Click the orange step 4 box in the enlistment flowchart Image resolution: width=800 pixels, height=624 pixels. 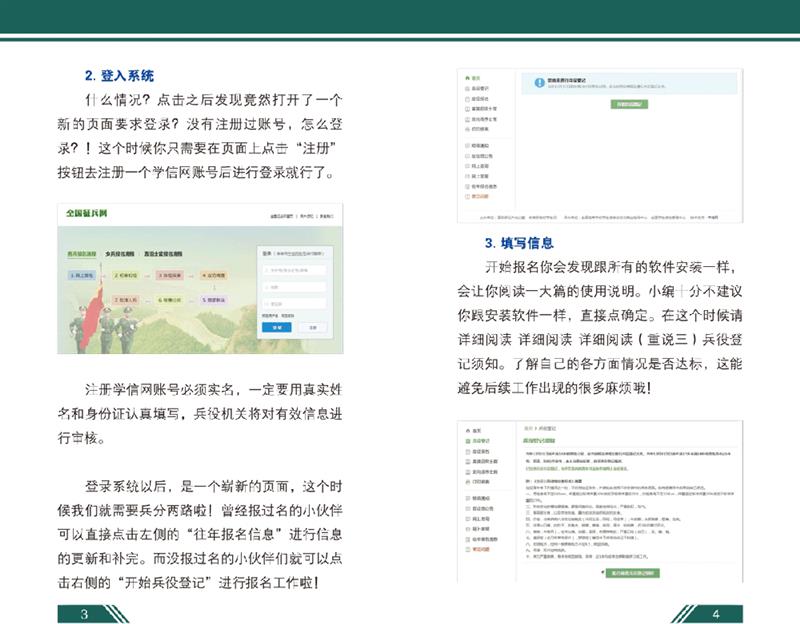click(x=213, y=276)
